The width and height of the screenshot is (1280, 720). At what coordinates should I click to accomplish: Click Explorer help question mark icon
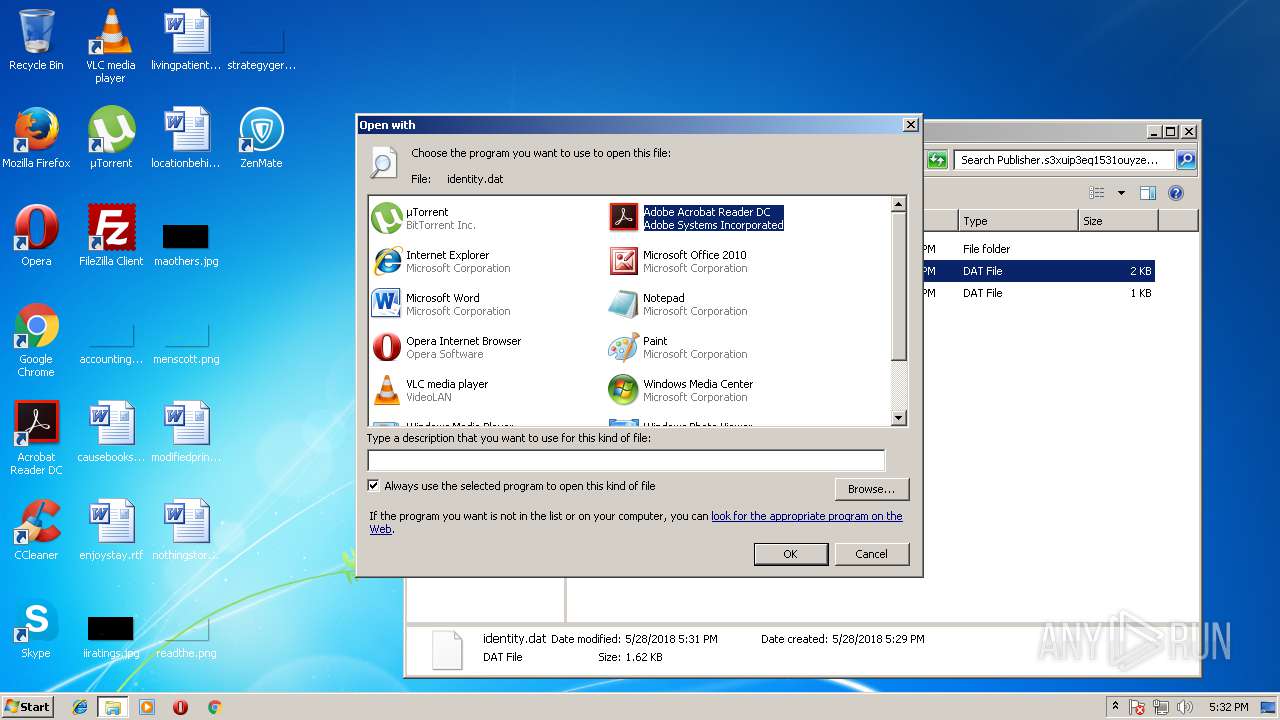[1176, 193]
